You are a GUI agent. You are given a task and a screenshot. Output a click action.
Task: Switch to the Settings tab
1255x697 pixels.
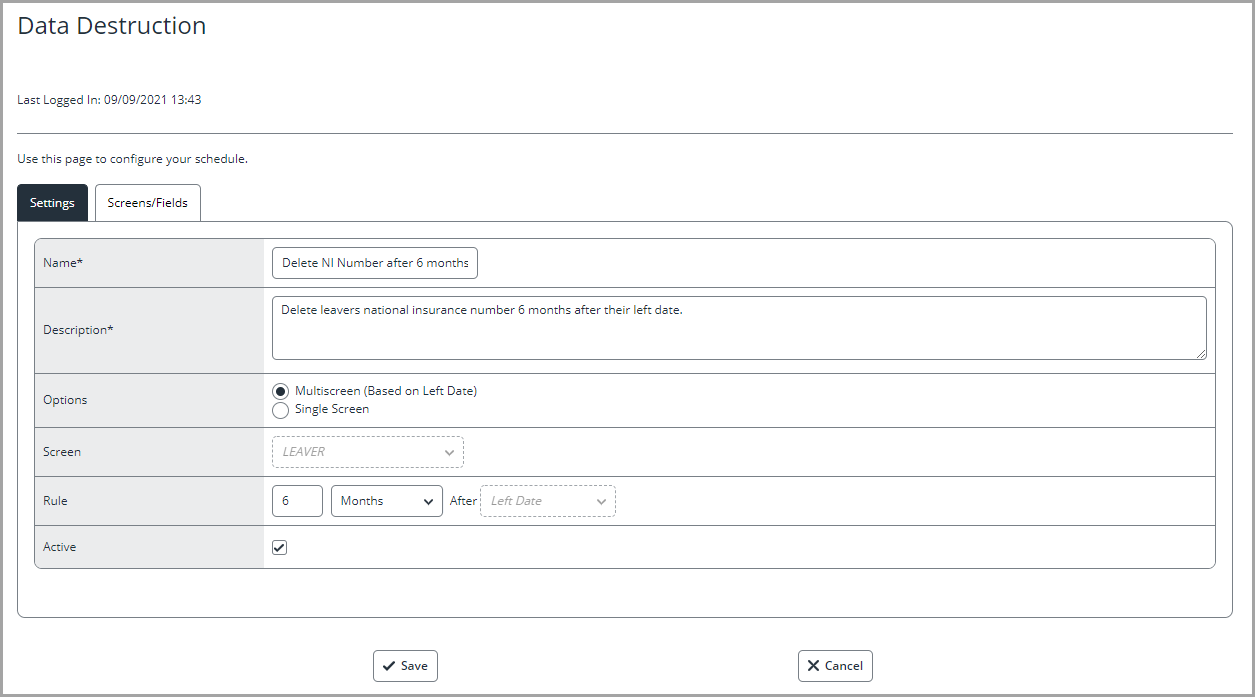click(52, 203)
